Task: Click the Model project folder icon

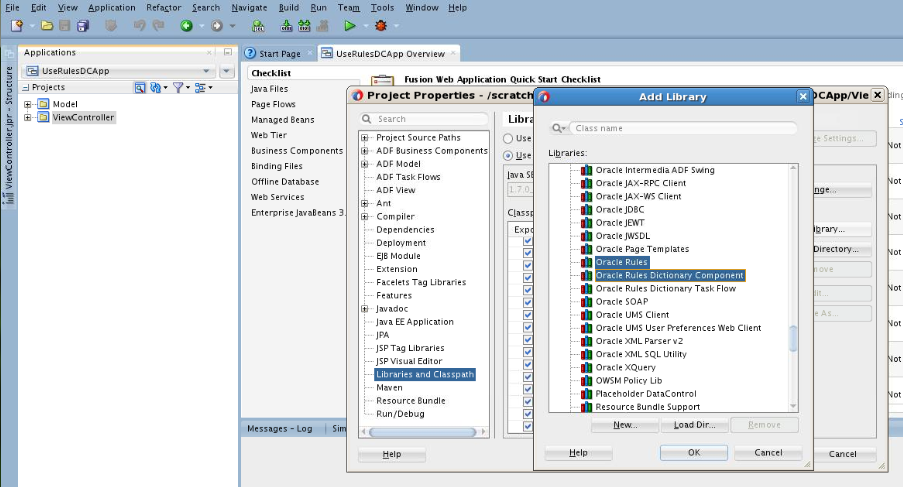Action: (43, 104)
